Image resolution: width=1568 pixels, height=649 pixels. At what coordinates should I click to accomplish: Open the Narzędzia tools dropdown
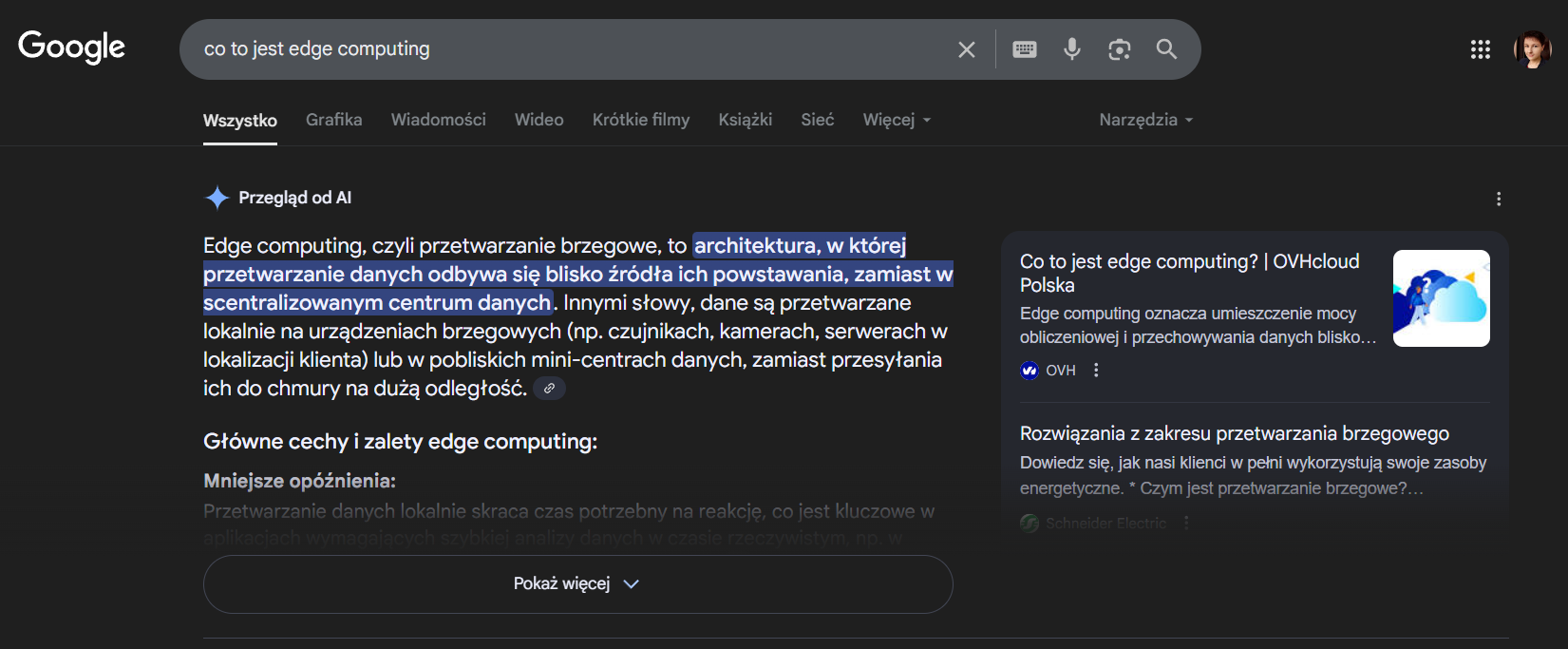coord(1144,120)
